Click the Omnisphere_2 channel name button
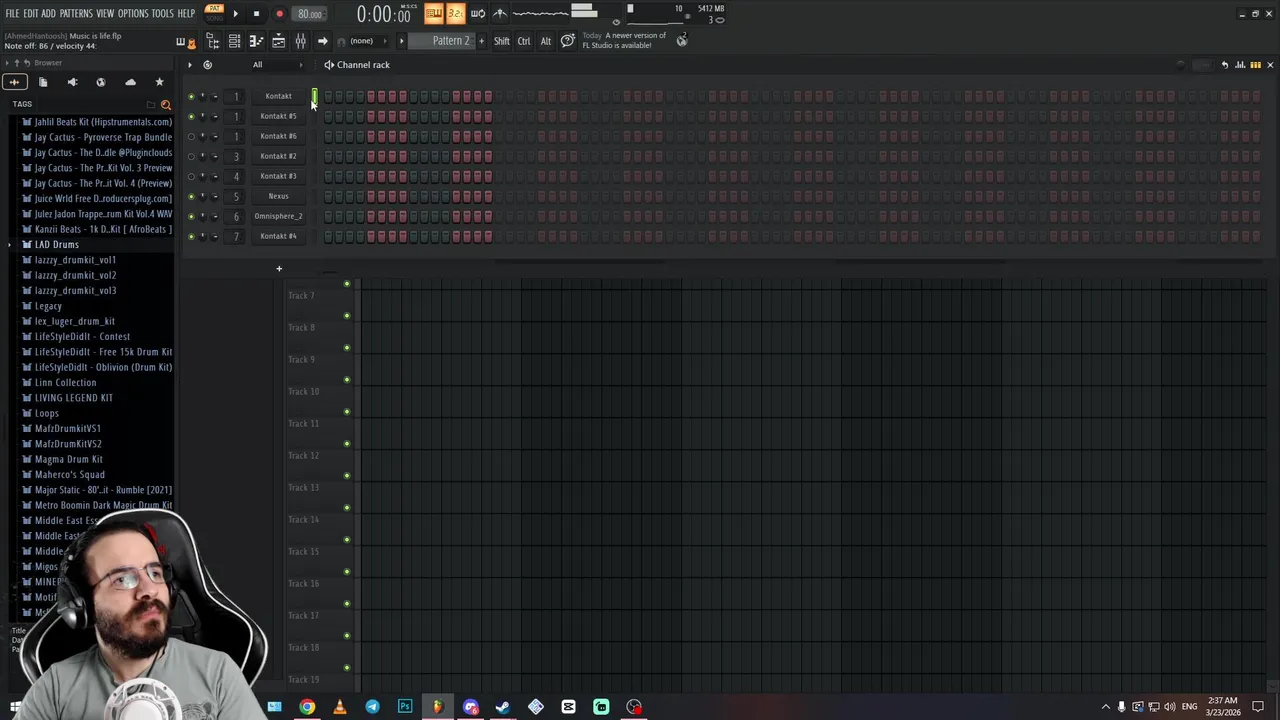The width and height of the screenshot is (1280, 720). click(278, 217)
